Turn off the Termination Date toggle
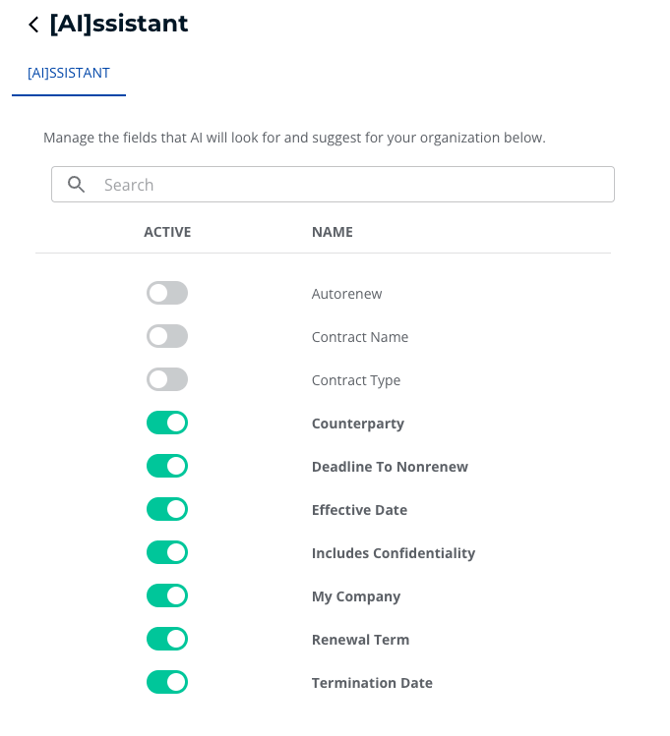This screenshot has width=670, height=736. tap(167, 682)
